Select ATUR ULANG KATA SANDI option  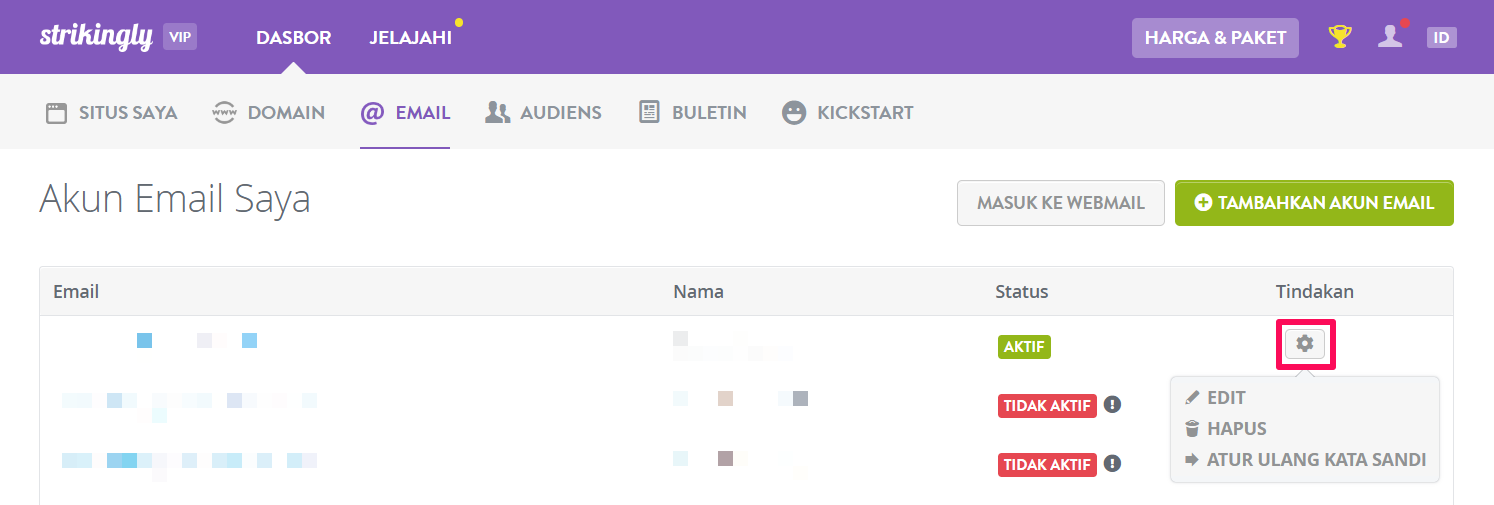[x=1305, y=460]
